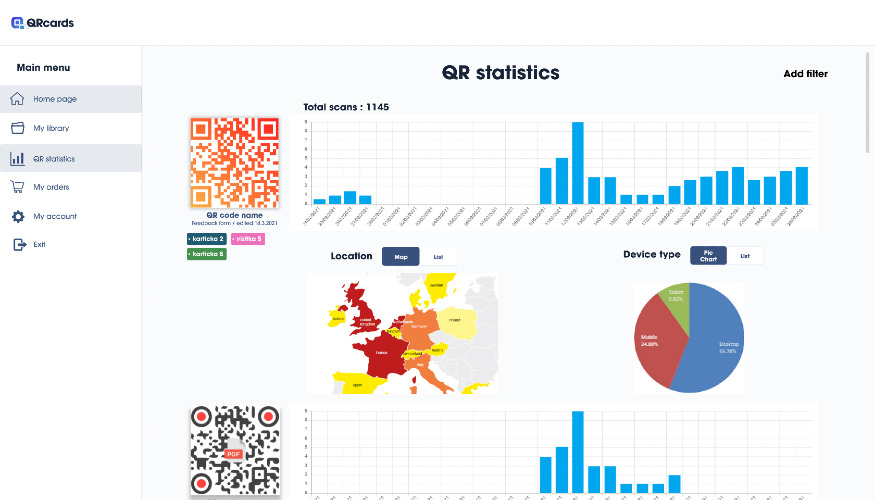Click the QR code name label
The height and width of the screenshot is (500, 875).
tap(234, 215)
